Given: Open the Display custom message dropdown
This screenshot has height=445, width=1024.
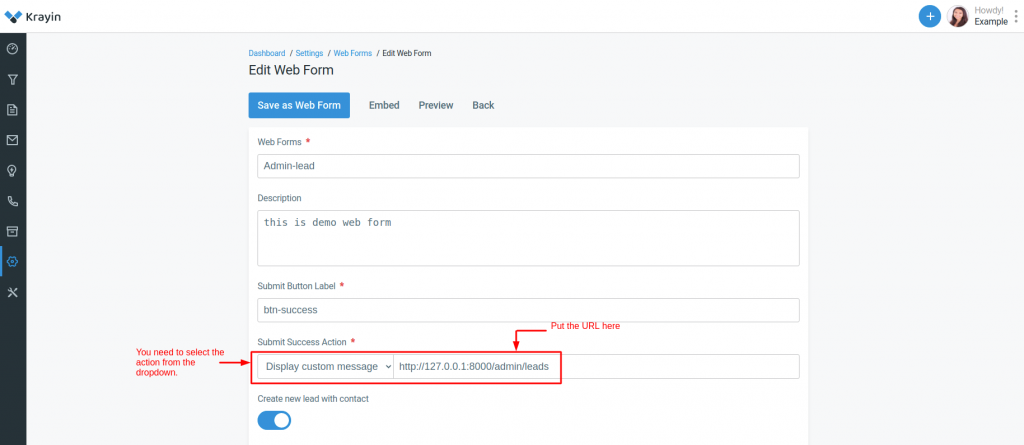Looking at the screenshot, I should point(325,367).
